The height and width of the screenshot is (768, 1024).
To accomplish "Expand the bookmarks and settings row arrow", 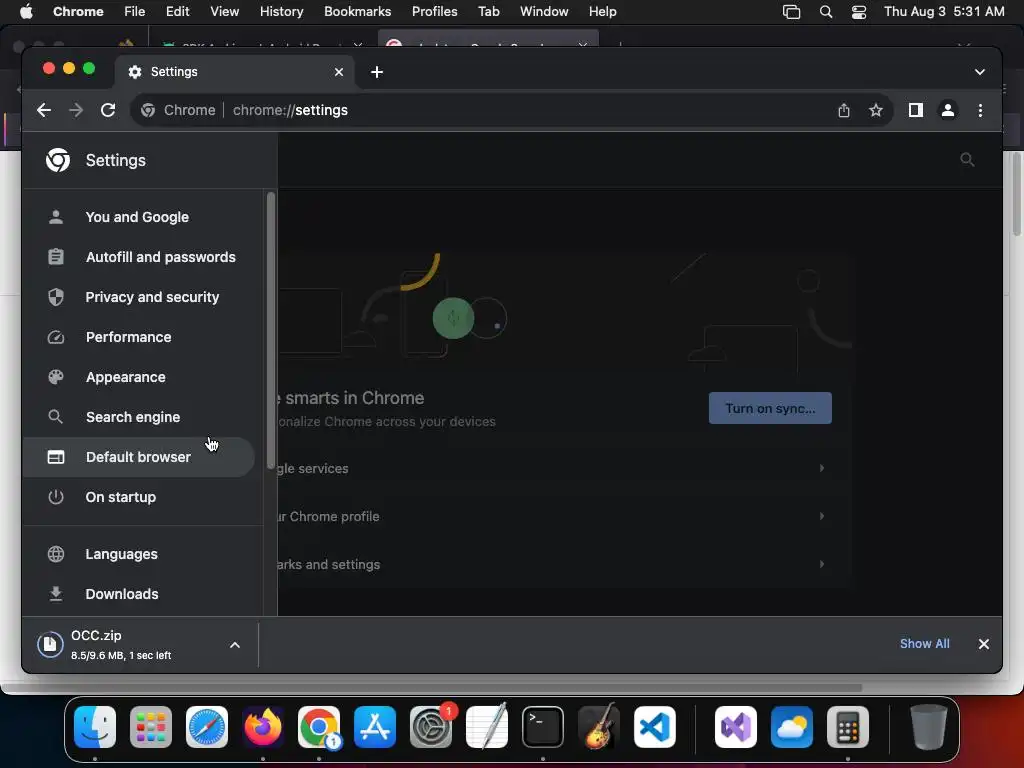I will coord(822,564).
